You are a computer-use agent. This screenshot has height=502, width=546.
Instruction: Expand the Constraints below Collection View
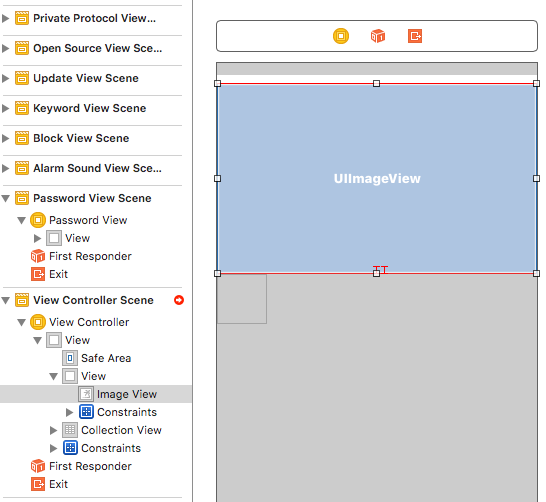click(x=53, y=448)
